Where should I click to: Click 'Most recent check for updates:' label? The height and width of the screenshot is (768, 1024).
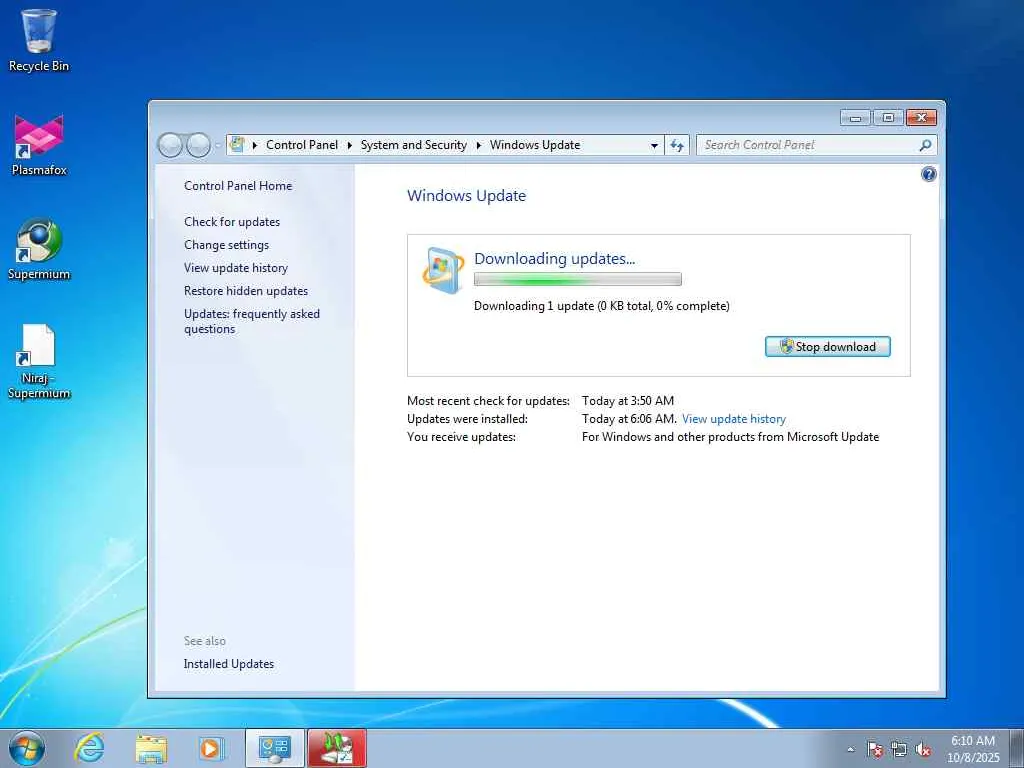[488, 400]
